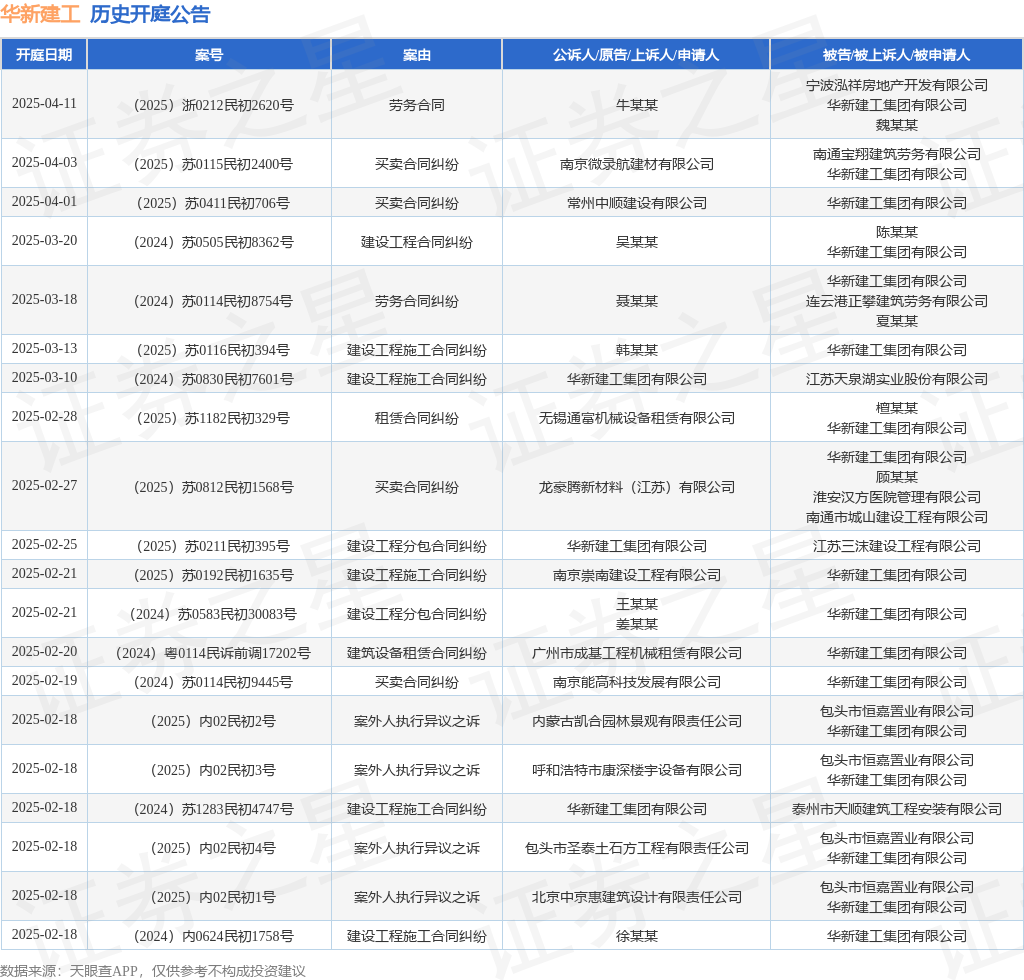The width and height of the screenshot is (1024, 980).
Task: Click case number （2025）苏1182民初329号
Action: 210,418
